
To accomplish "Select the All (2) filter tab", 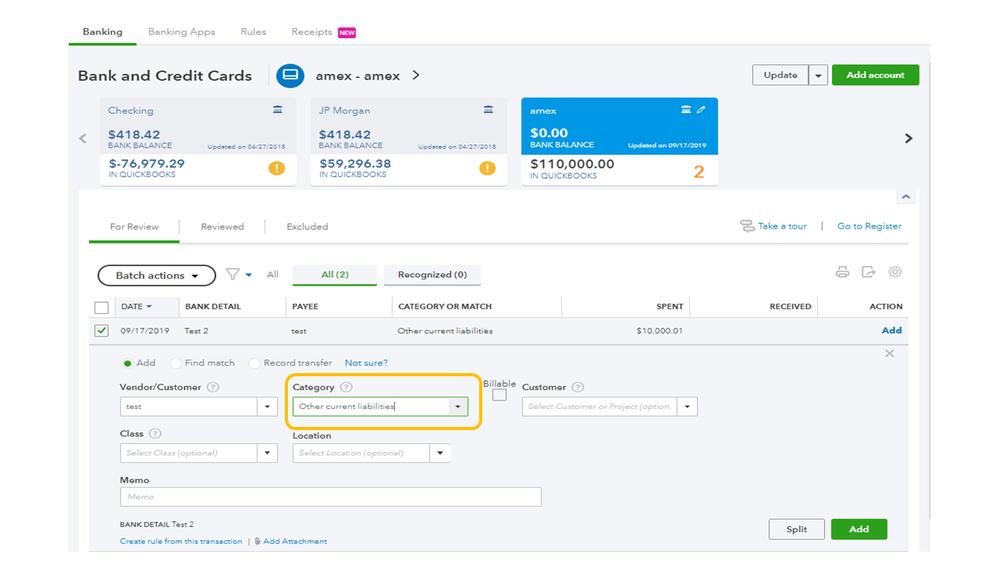I will pyautogui.click(x=334, y=275).
